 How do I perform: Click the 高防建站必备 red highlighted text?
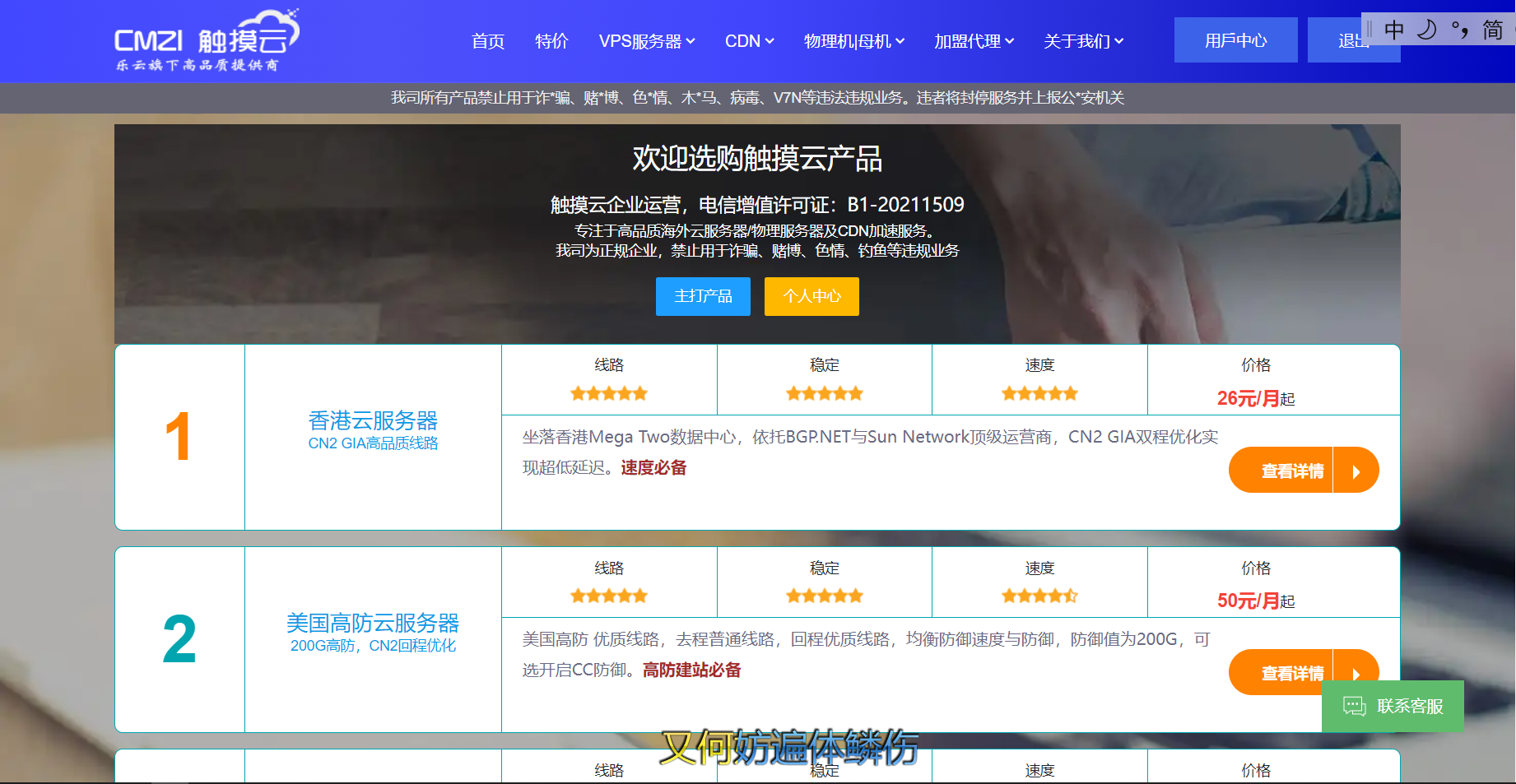pos(691,670)
